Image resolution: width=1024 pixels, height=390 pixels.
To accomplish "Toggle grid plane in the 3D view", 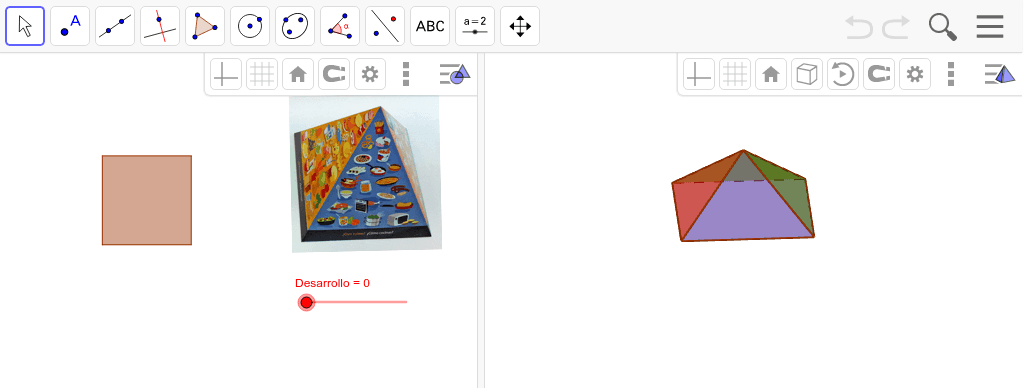I will pyautogui.click(x=735, y=74).
